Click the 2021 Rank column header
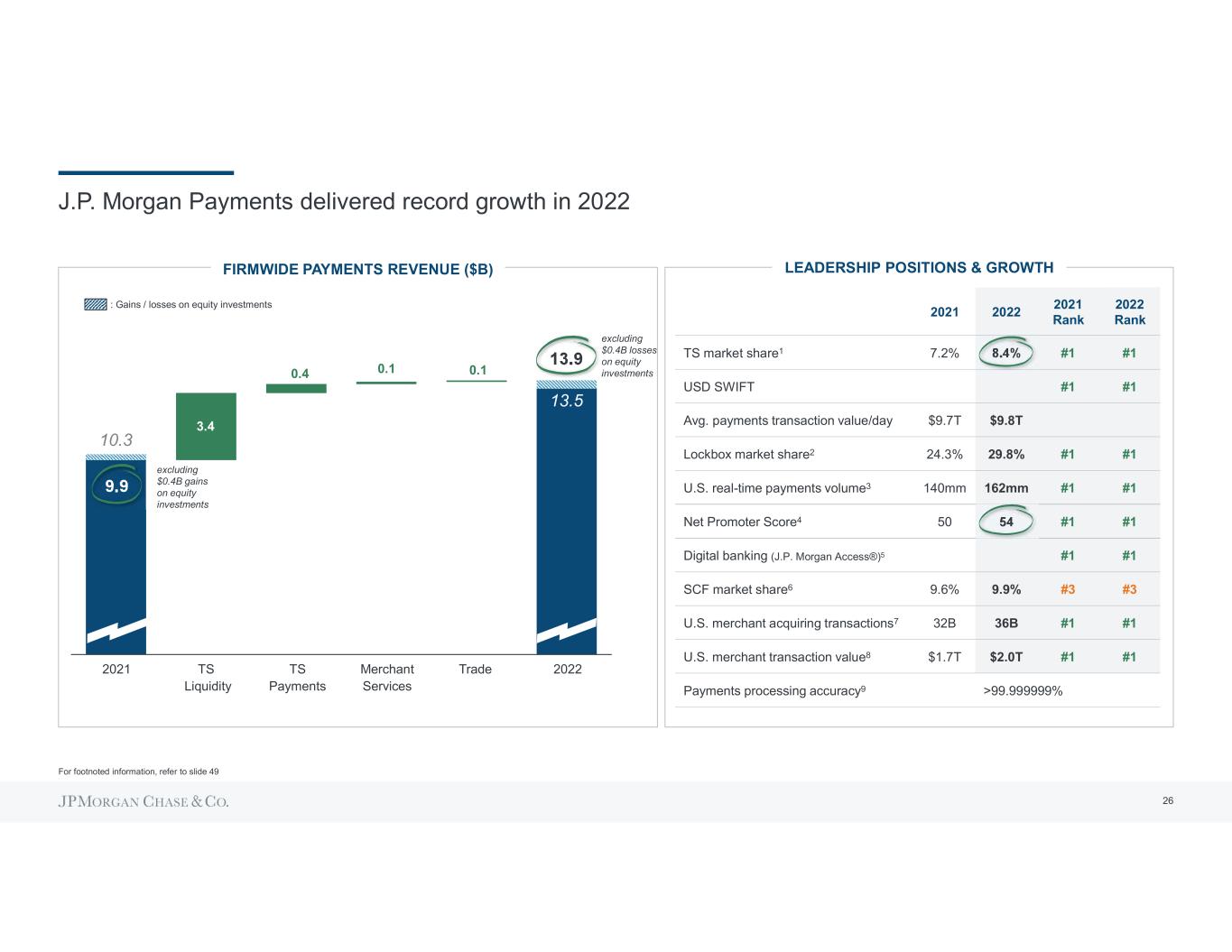Screen dimensions: 1232x952 click(1068, 312)
